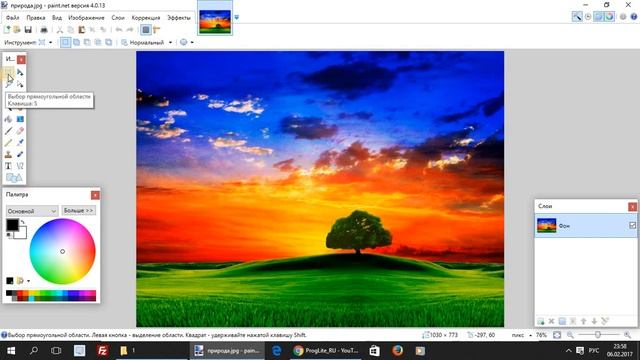640x360 pixels.
Task: Expand the image list arrow beside thumbnail
Action: coord(236,18)
